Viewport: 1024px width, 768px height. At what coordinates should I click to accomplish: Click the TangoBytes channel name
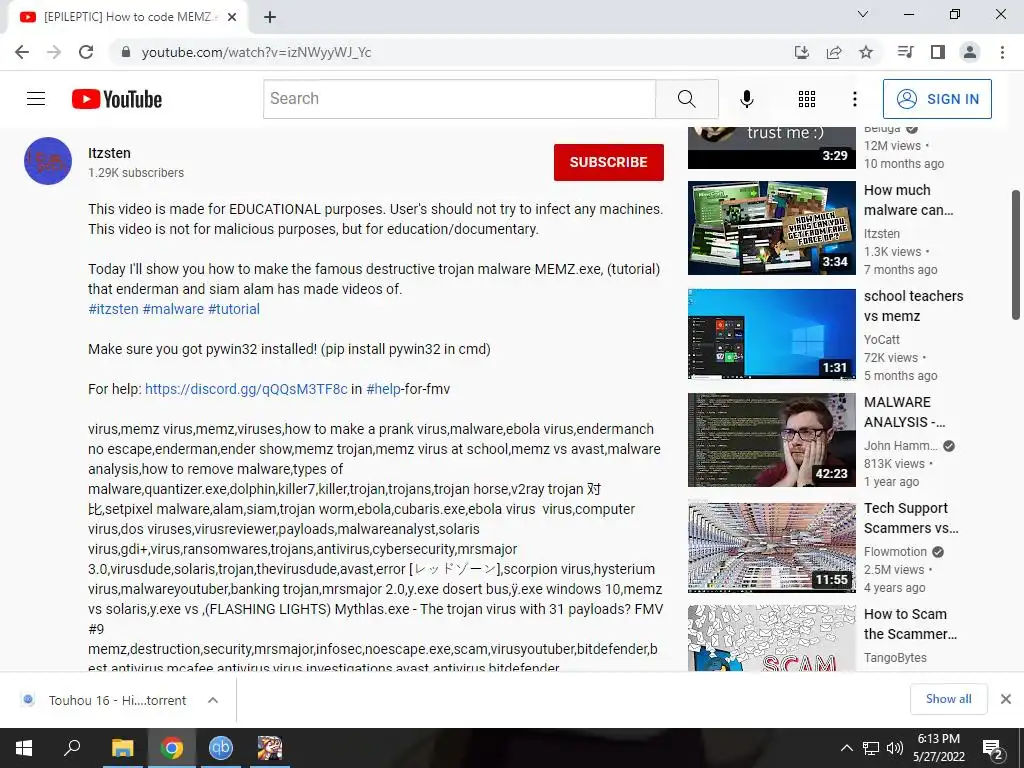[x=895, y=658]
